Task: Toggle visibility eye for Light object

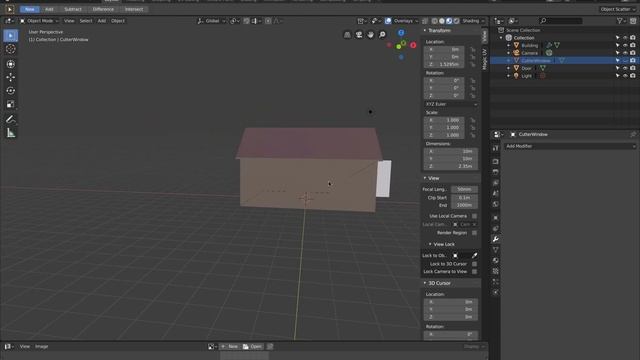Action: click(625, 76)
